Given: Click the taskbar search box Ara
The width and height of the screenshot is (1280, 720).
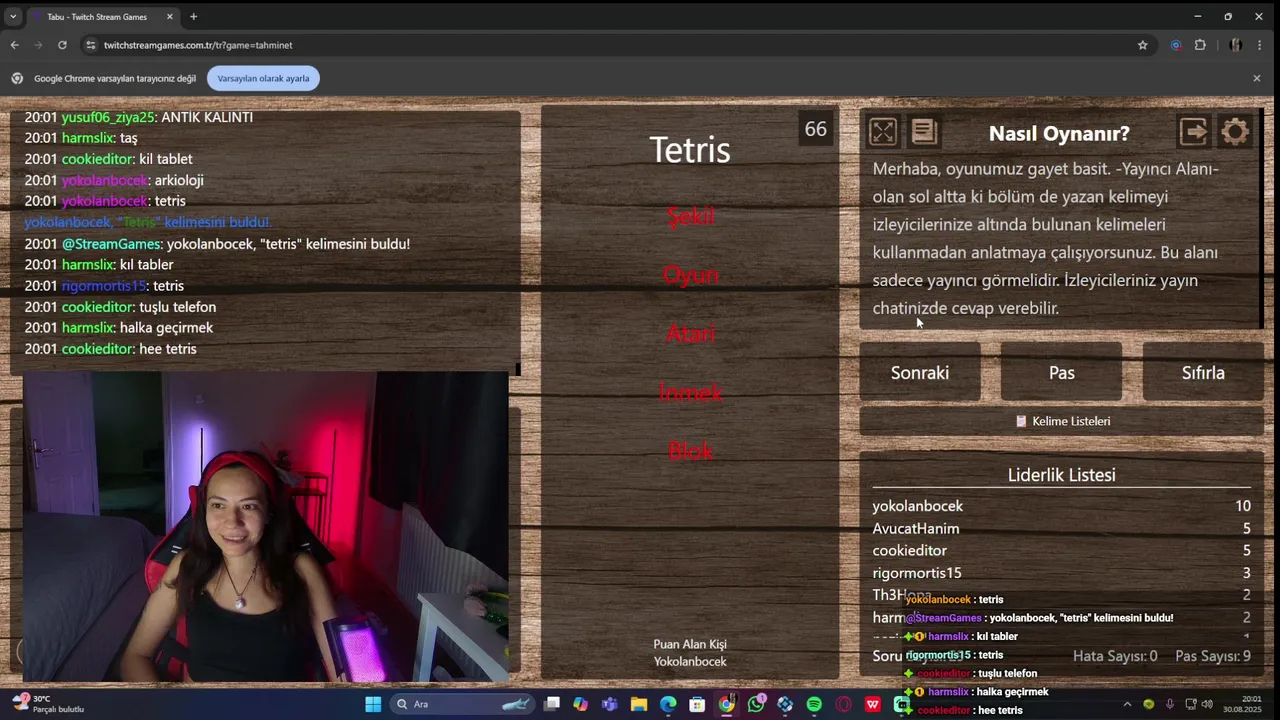Looking at the screenshot, I should click(x=462, y=704).
